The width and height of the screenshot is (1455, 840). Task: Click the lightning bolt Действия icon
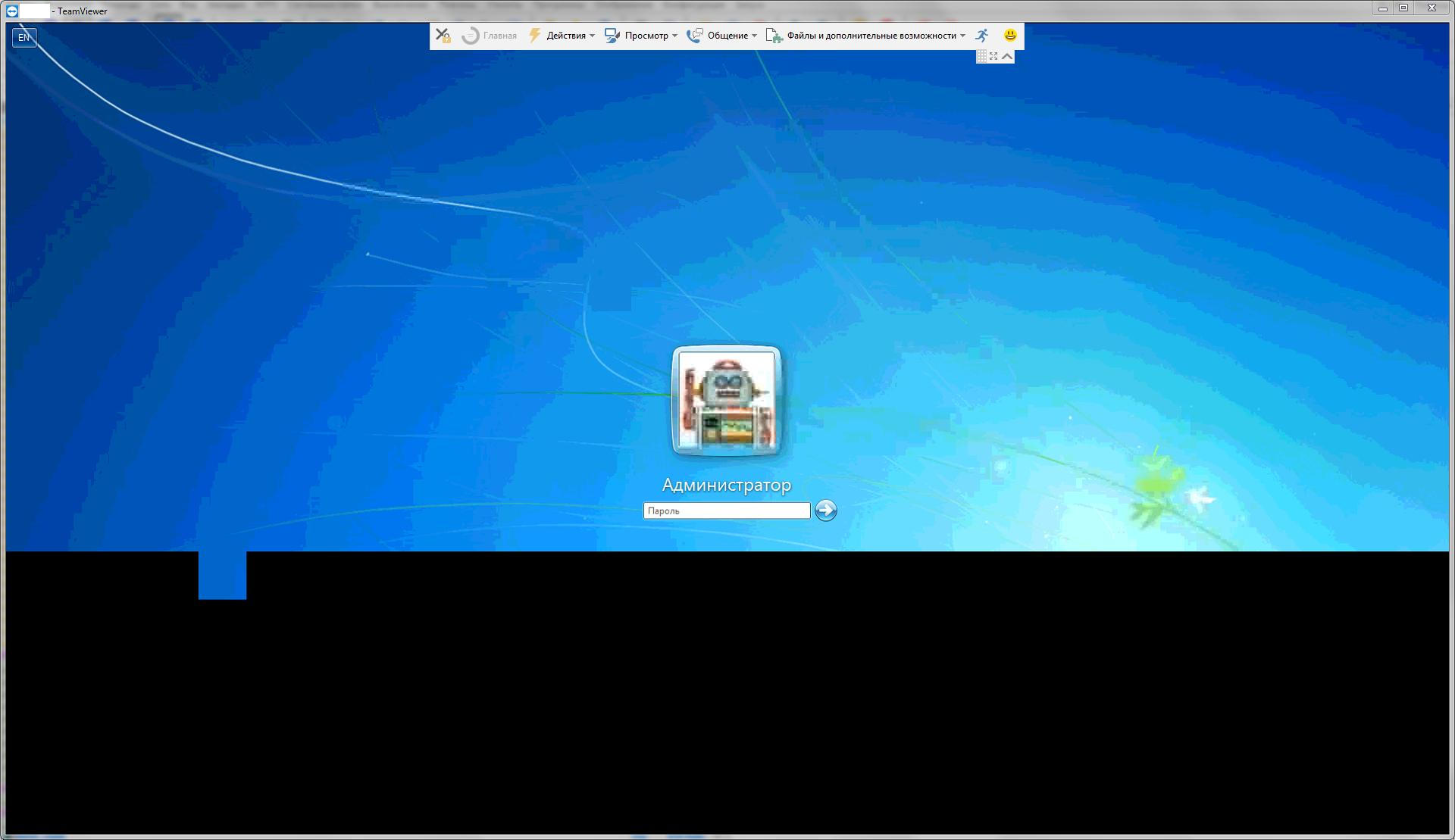pos(535,36)
